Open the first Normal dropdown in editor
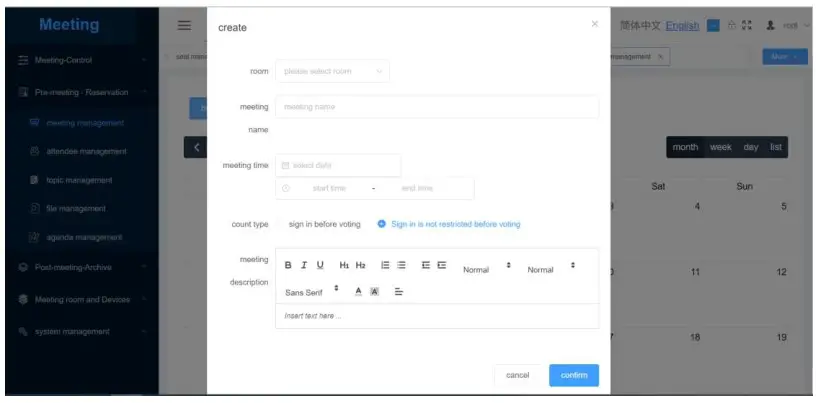Screen dimensions: 821x403 487,269
